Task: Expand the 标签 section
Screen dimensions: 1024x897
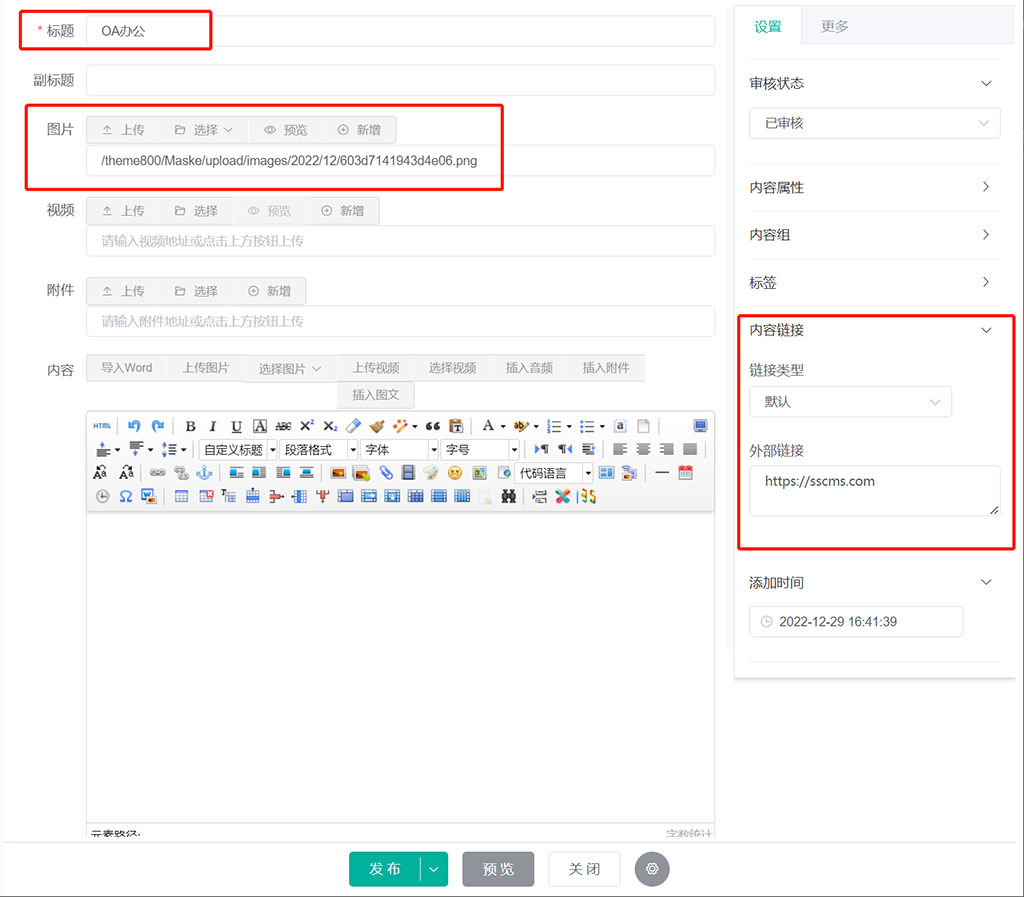Action: point(874,283)
